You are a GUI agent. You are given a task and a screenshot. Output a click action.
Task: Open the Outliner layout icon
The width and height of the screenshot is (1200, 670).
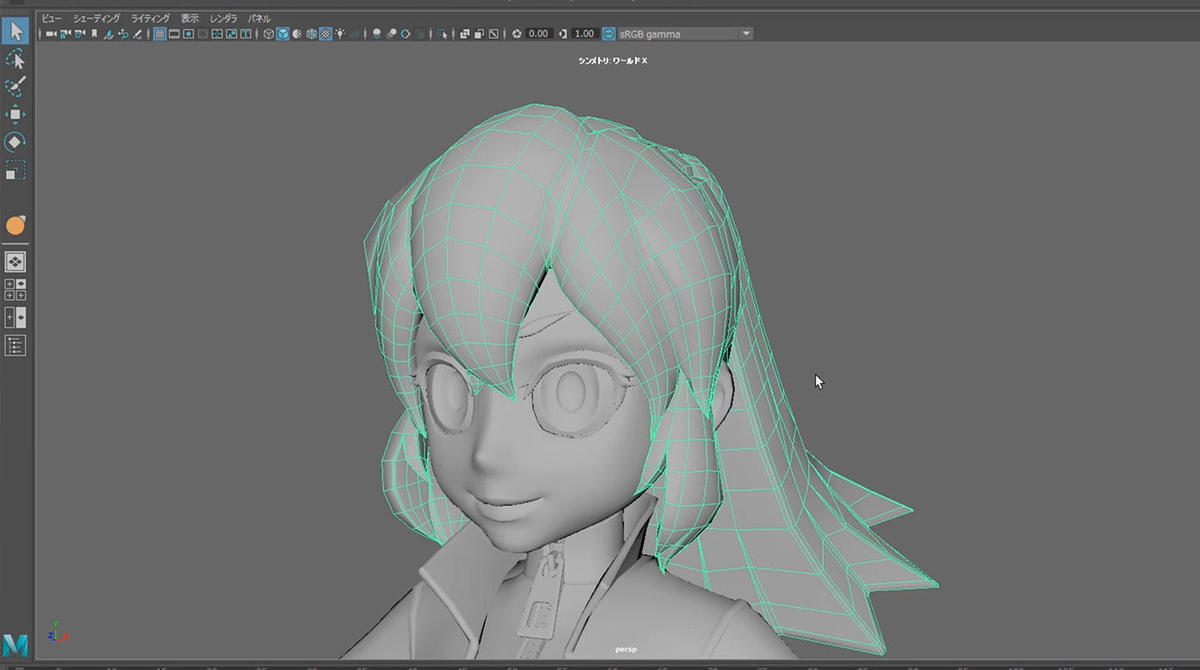click(x=15, y=346)
